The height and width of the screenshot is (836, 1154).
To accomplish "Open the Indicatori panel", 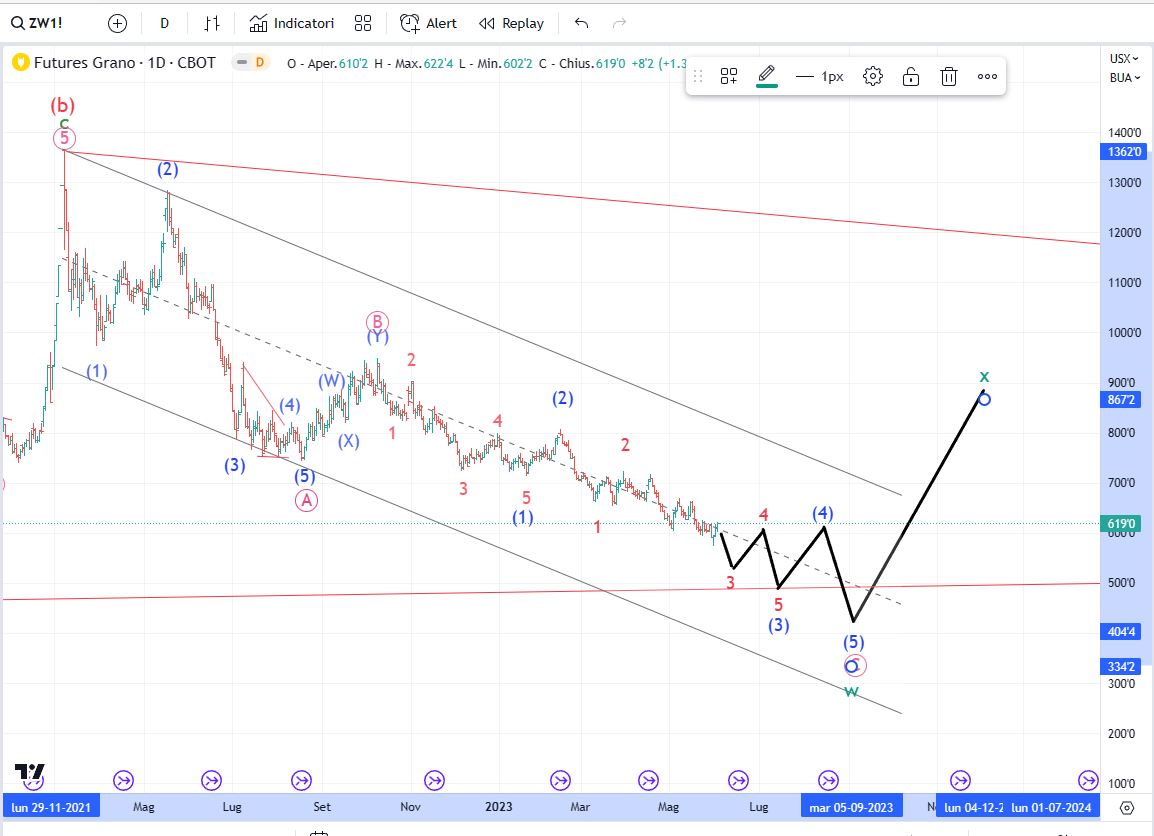I will (291, 24).
